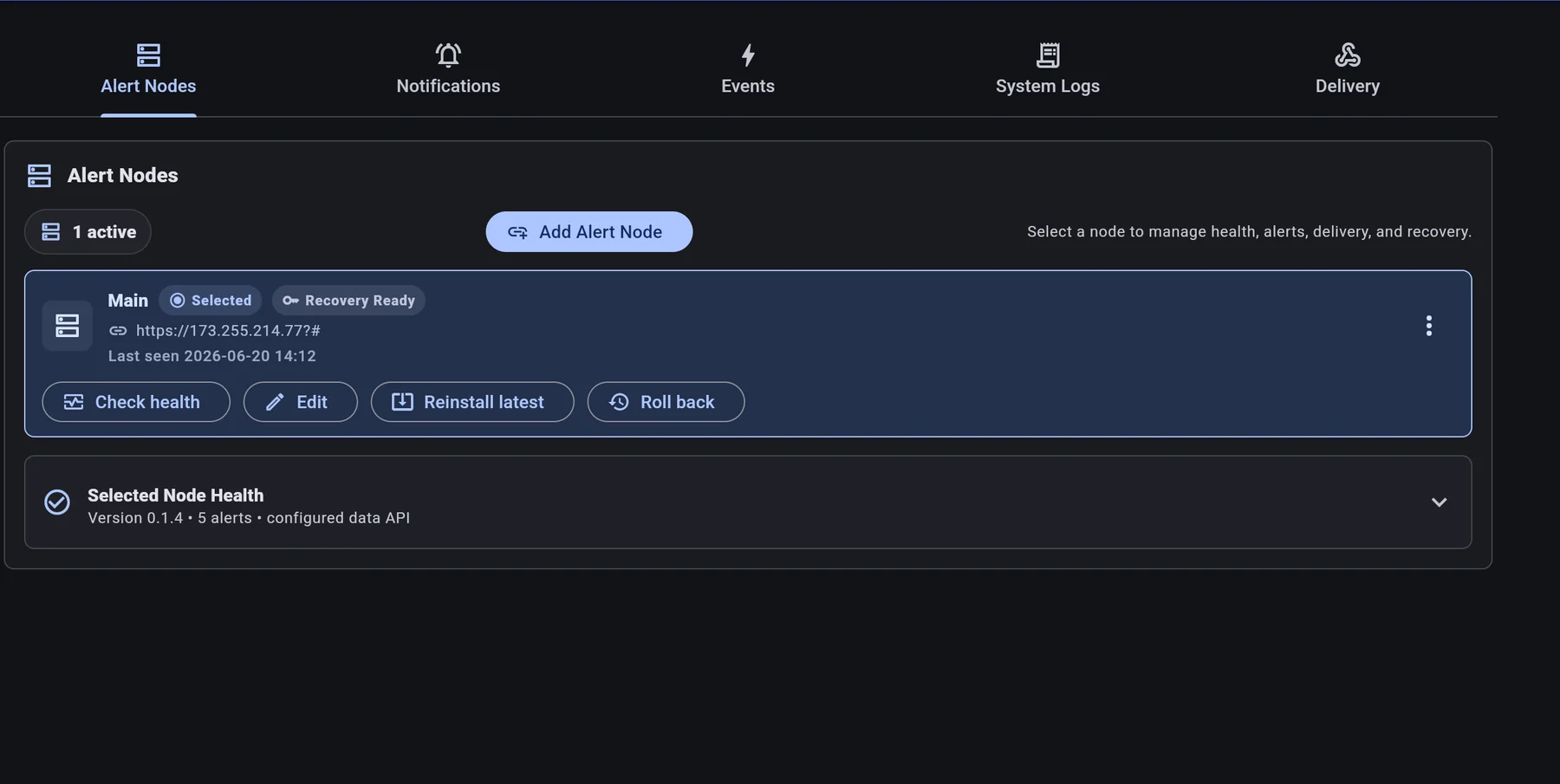Viewport: 1560px width, 784px height.
Task: Click the Events lightning bolt icon
Action: tap(748, 55)
